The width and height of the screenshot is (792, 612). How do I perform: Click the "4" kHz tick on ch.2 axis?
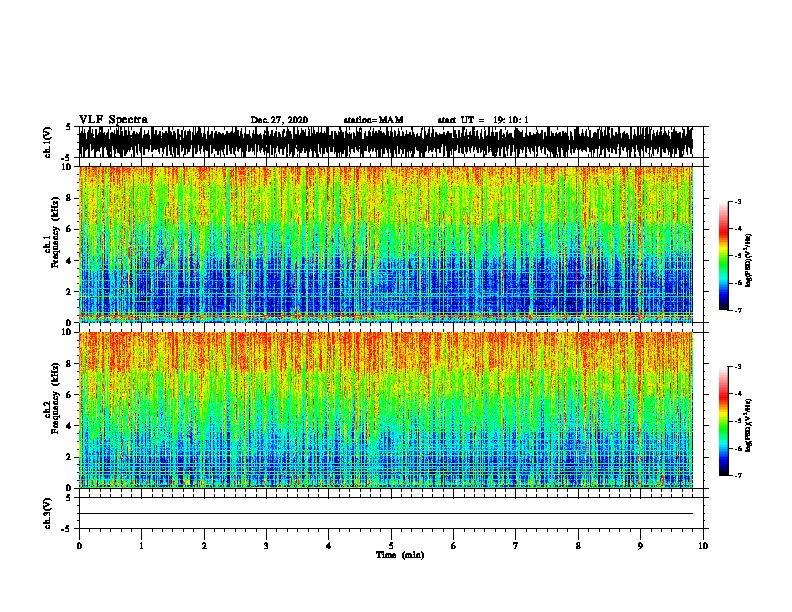pos(70,426)
